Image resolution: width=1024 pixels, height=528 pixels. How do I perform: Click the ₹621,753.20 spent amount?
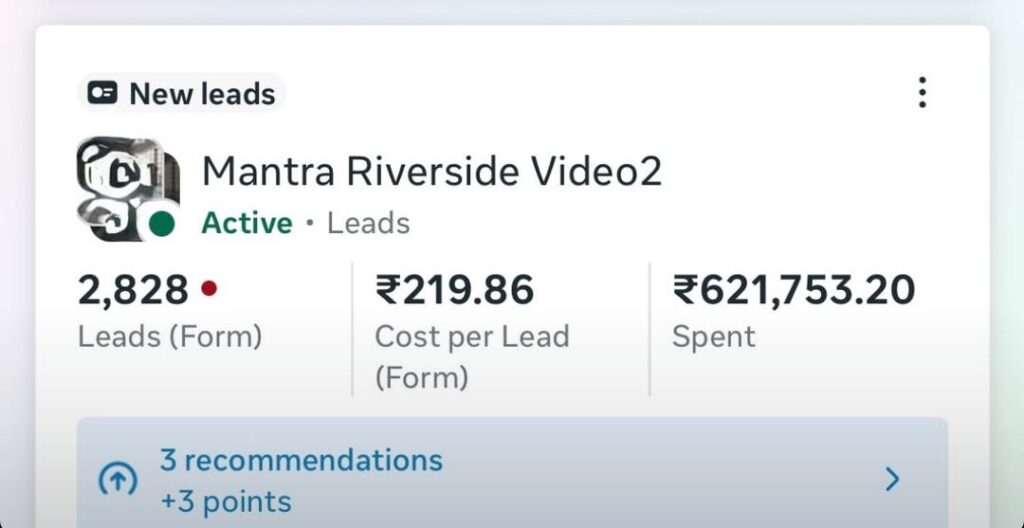pyautogui.click(x=793, y=290)
